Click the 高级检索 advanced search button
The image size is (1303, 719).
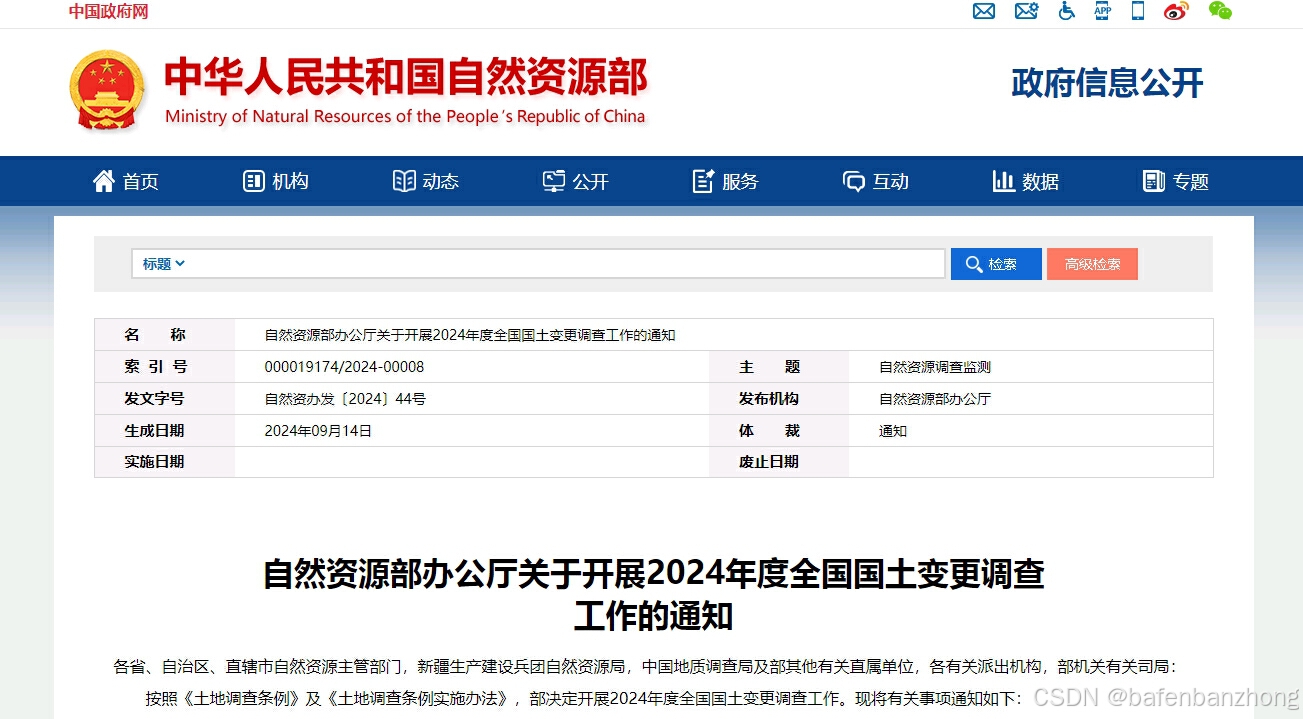(1092, 264)
